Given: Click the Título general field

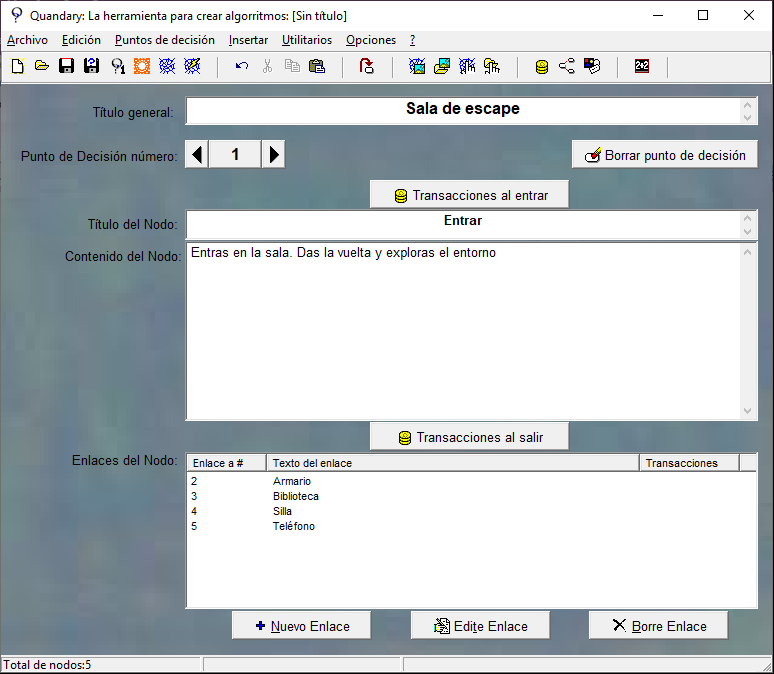Looking at the screenshot, I should click(x=462, y=109).
